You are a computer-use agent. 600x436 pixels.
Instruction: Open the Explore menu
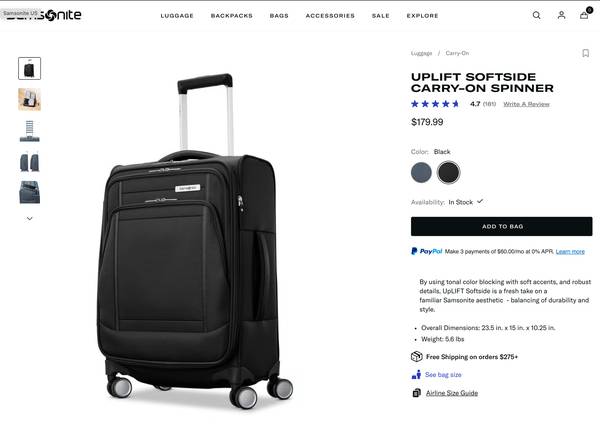422,16
